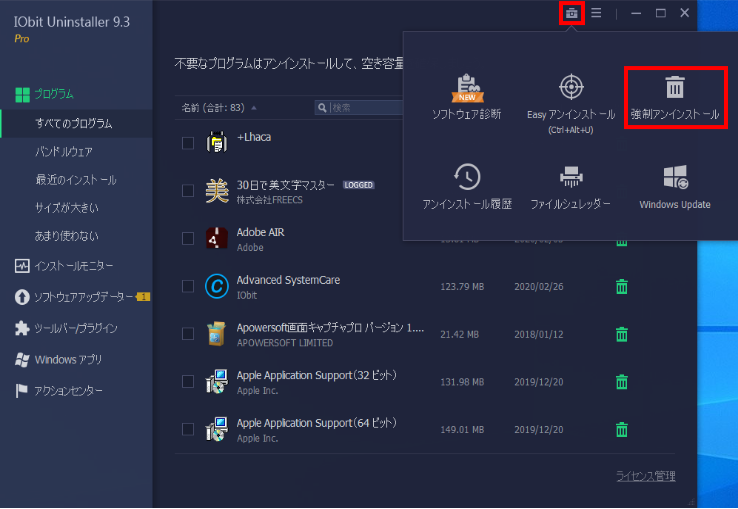
Task: Click 2020/02/26 install date
Action: 538,287
